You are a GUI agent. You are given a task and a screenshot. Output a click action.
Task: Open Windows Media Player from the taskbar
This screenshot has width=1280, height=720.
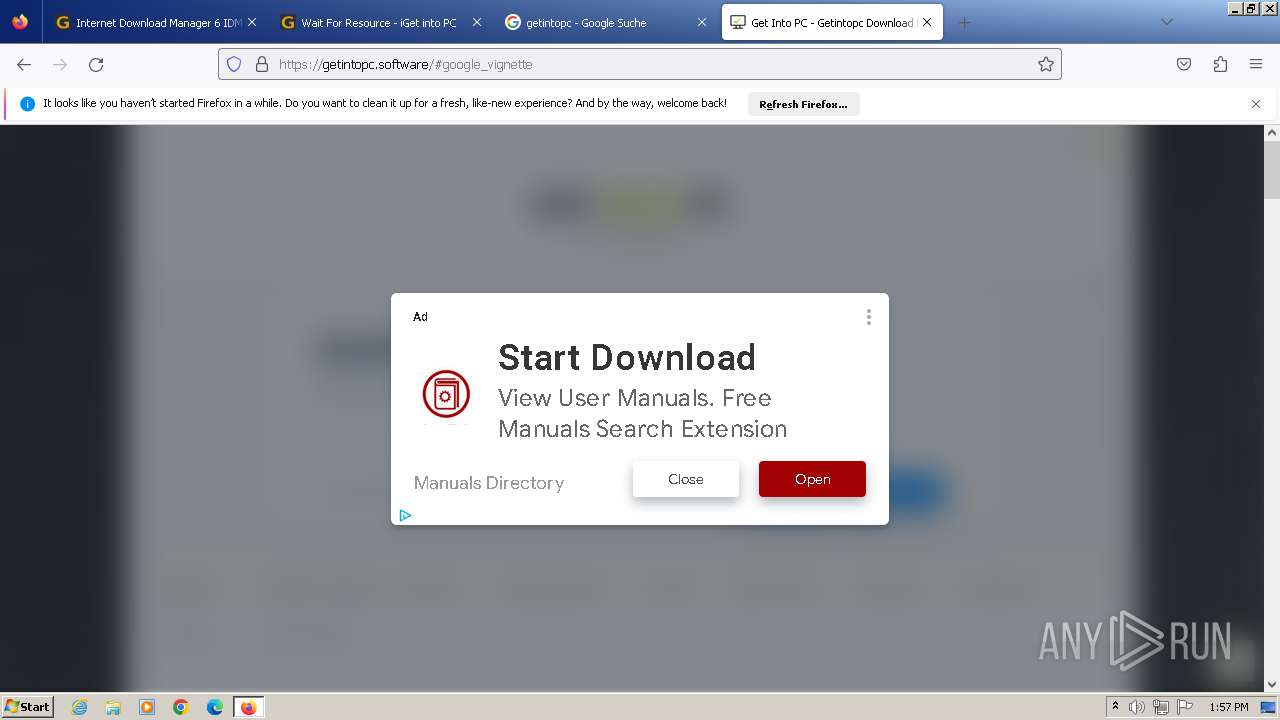pos(147,707)
